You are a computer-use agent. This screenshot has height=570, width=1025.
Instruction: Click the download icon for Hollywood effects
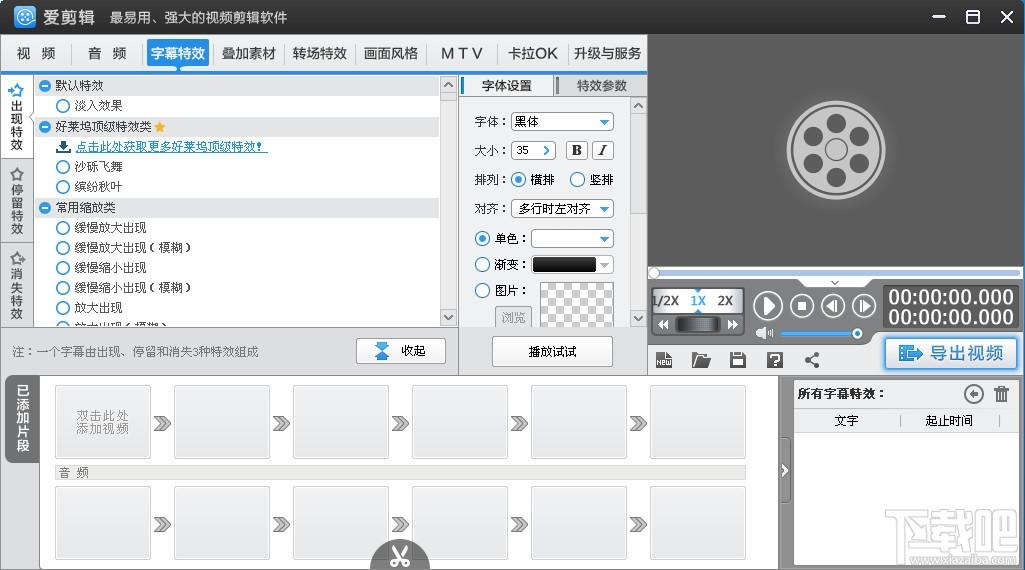pyautogui.click(x=63, y=146)
